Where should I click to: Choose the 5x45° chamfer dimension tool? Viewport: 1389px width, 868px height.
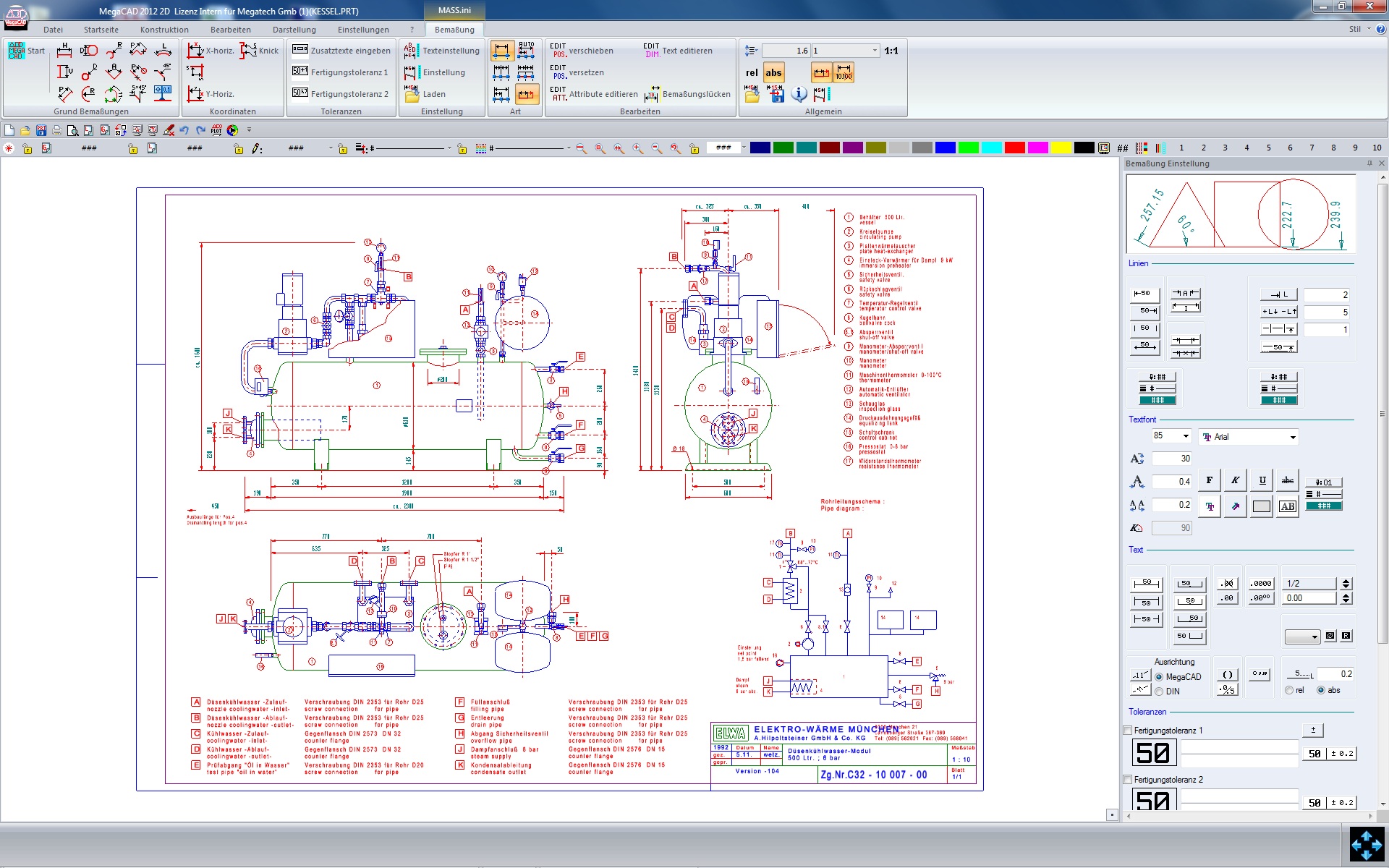point(137,93)
